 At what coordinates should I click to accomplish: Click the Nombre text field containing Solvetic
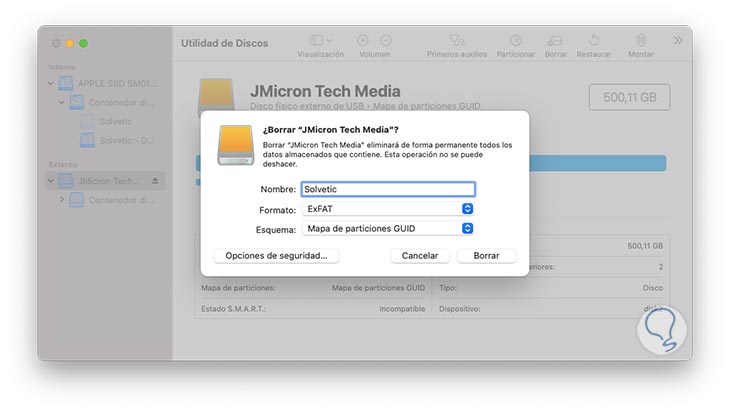388,189
